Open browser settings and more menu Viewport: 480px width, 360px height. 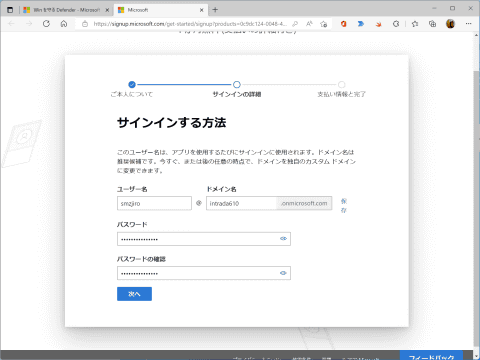tap(468, 24)
